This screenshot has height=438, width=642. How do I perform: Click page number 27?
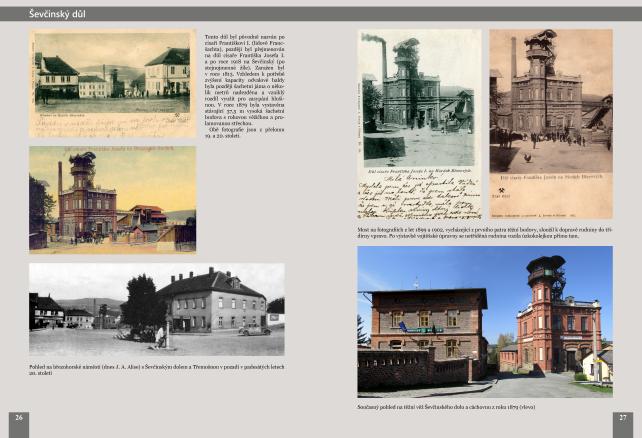point(622,417)
